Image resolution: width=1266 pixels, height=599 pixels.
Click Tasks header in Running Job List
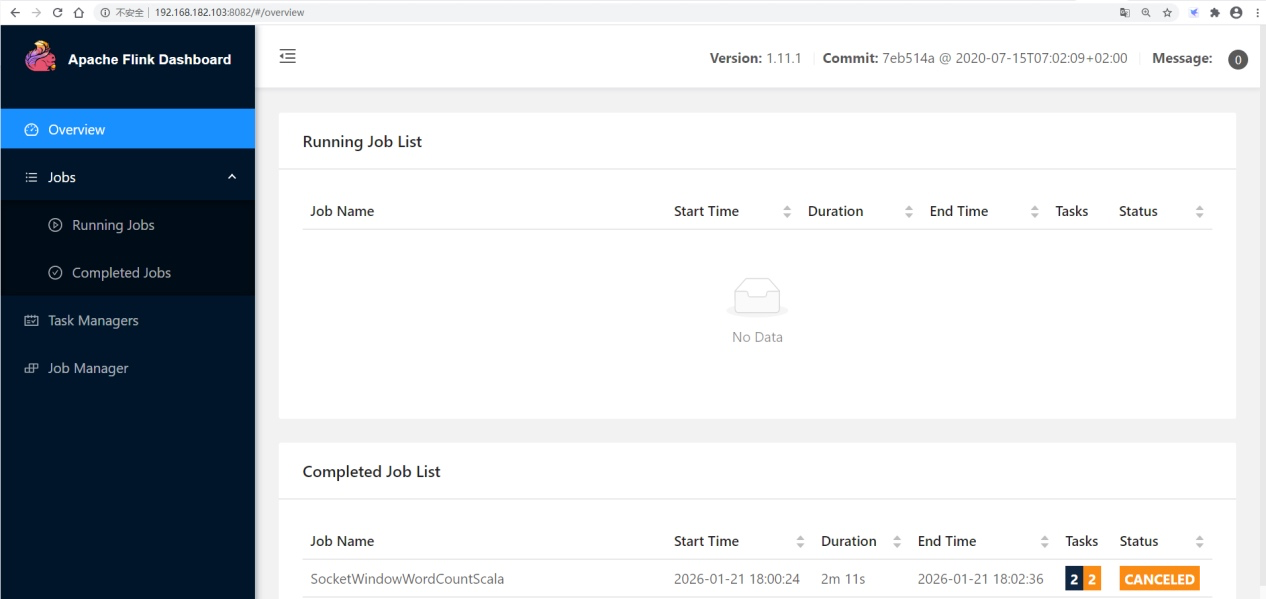[x=1071, y=211]
